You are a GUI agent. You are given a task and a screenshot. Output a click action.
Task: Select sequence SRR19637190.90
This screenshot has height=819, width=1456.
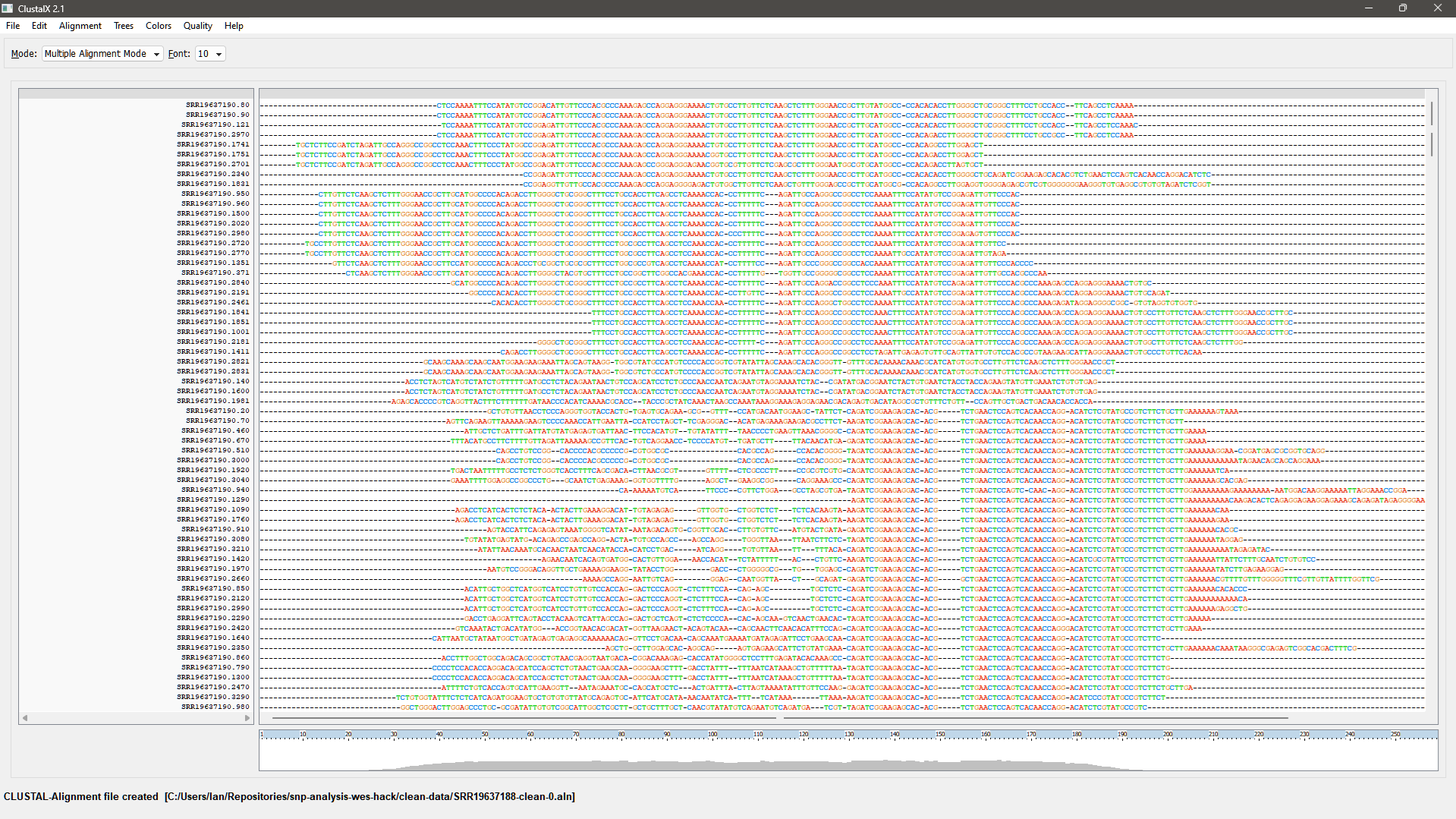pyautogui.click(x=218, y=115)
